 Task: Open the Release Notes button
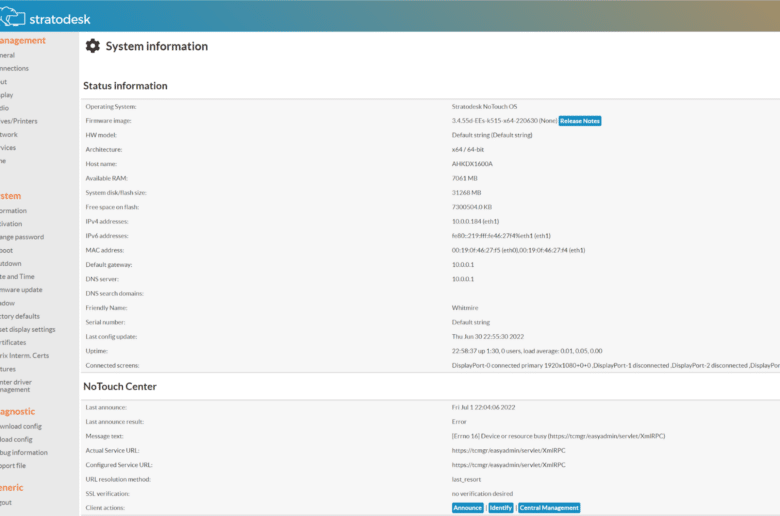point(580,121)
